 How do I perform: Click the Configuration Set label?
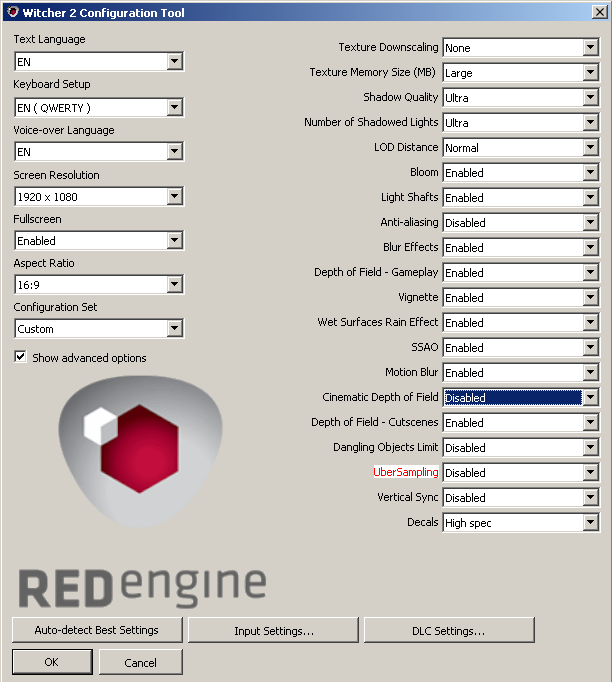(x=55, y=307)
